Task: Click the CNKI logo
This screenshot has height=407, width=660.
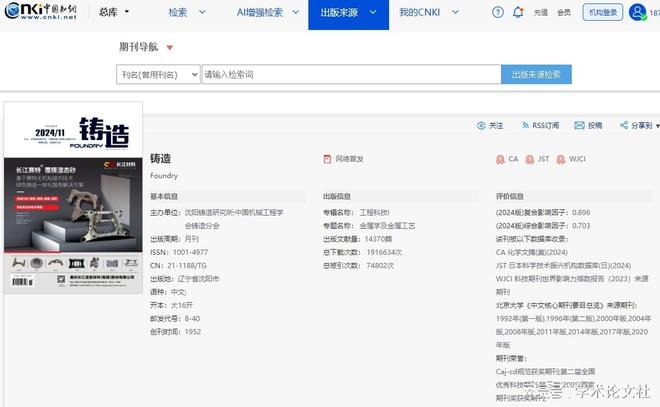Action: (x=41, y=11)
